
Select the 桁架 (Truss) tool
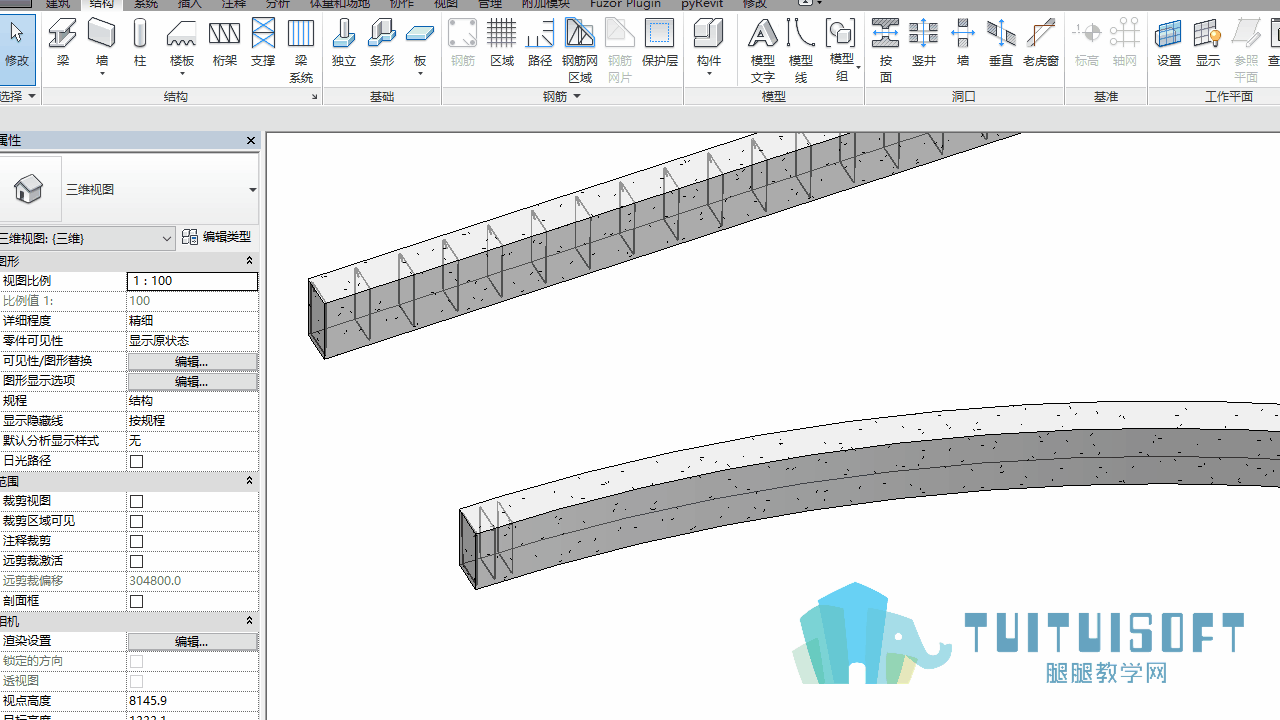(224, 42)
